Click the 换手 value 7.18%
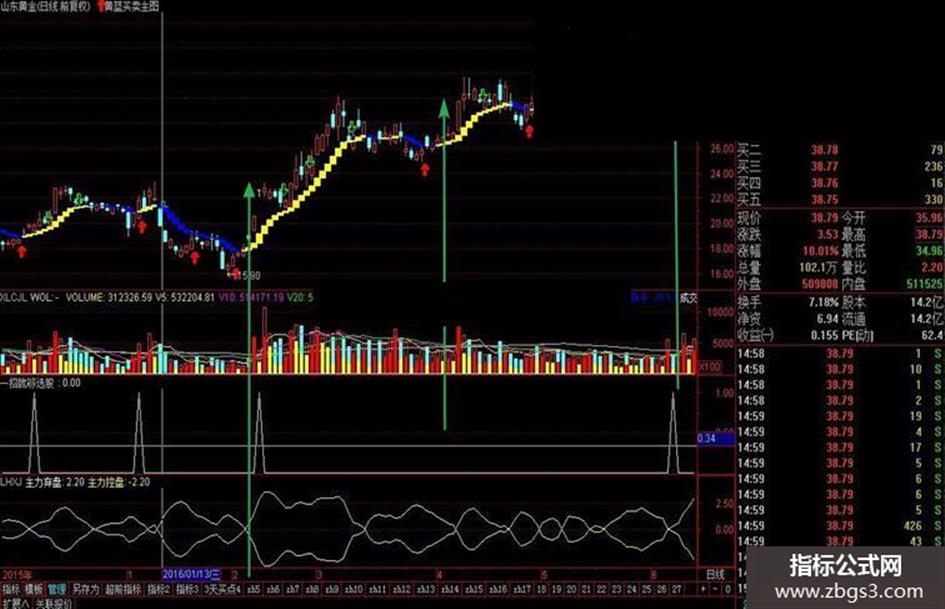The height and width of the screenshot is (609, 945). (x=823, y=302)
